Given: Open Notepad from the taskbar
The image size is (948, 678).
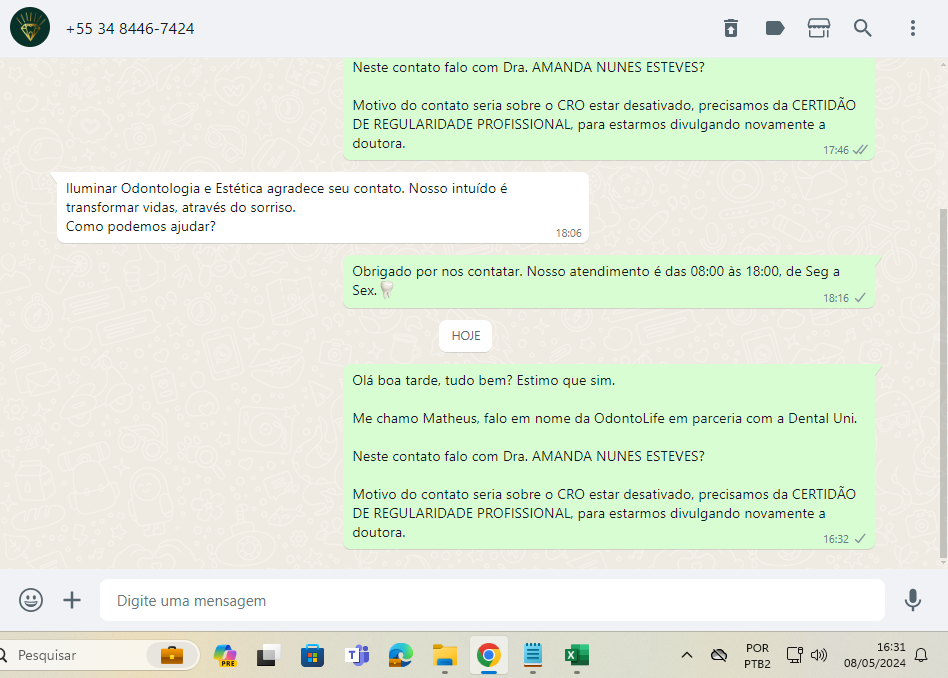Looking at the screenshot, I should click(x=533, y=655).
